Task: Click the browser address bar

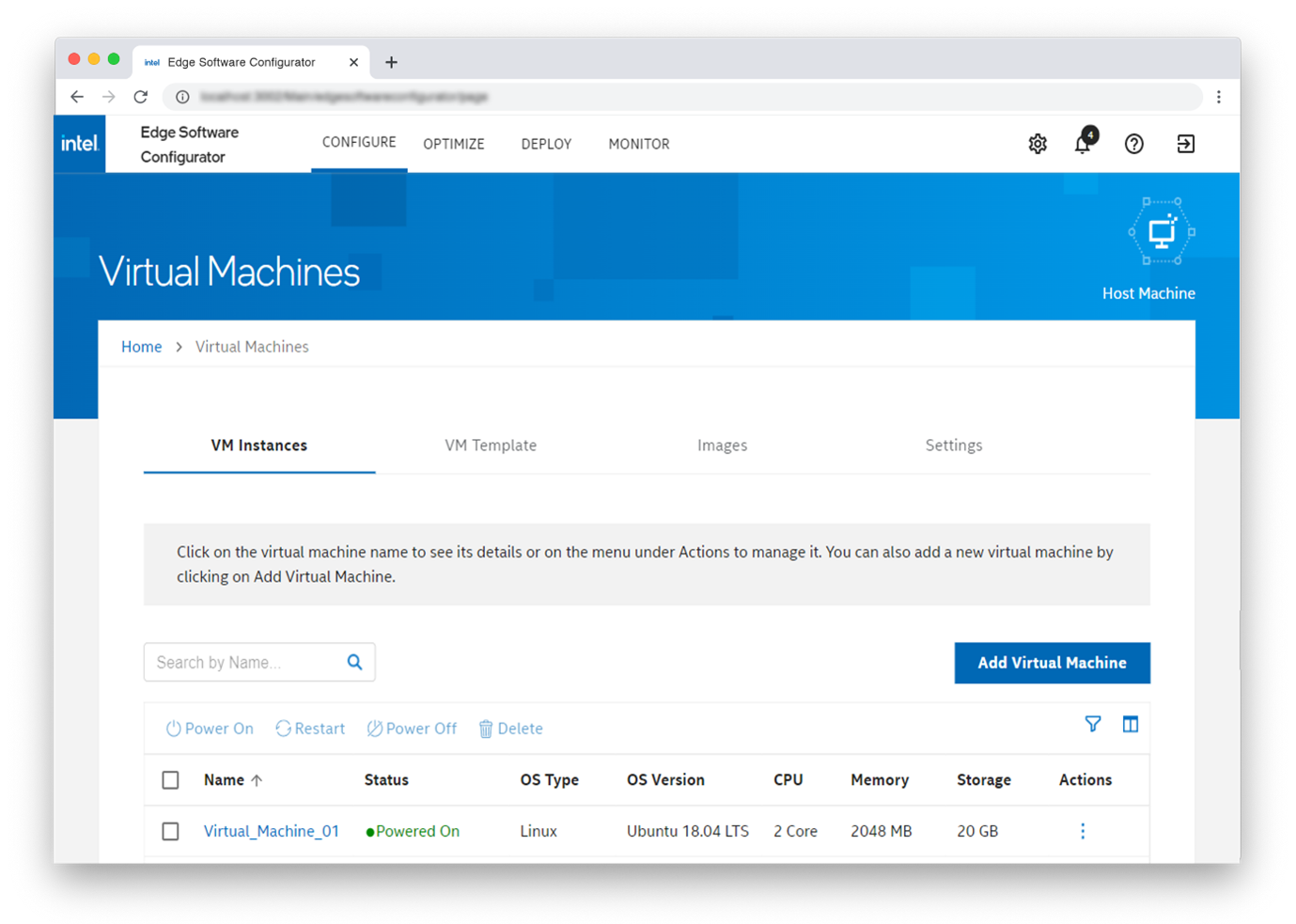Action: (x=682, y=97)
